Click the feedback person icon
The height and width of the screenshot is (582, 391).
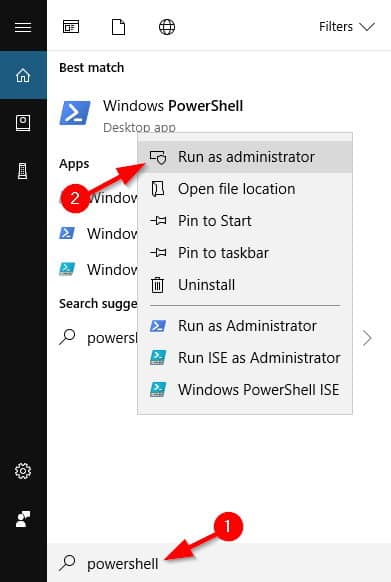coord(23,519)
